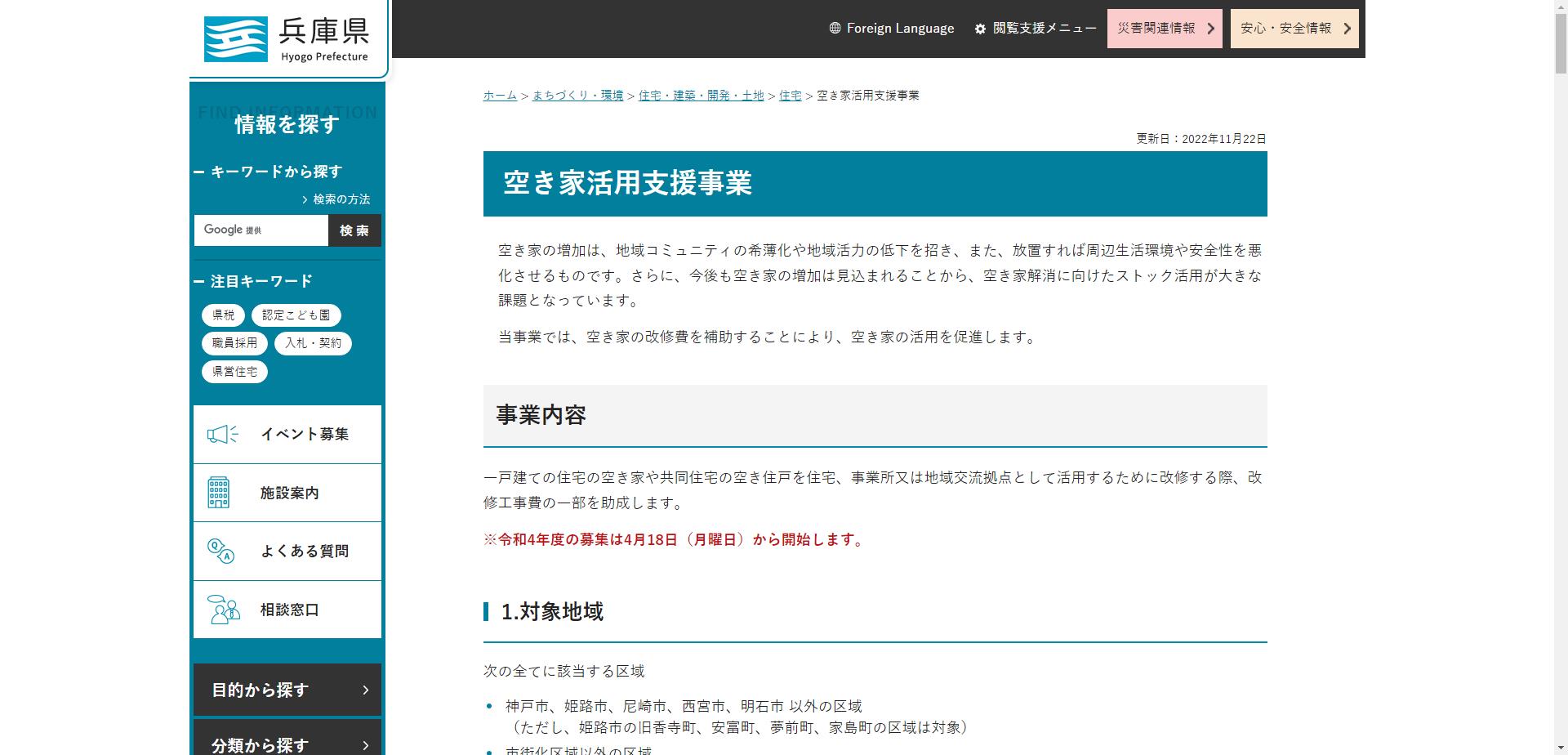Image resolution: width=1568 pixels, height=755 pixels.
Task: Collapse キーワードから探す heading
Action: coord(269,172)
